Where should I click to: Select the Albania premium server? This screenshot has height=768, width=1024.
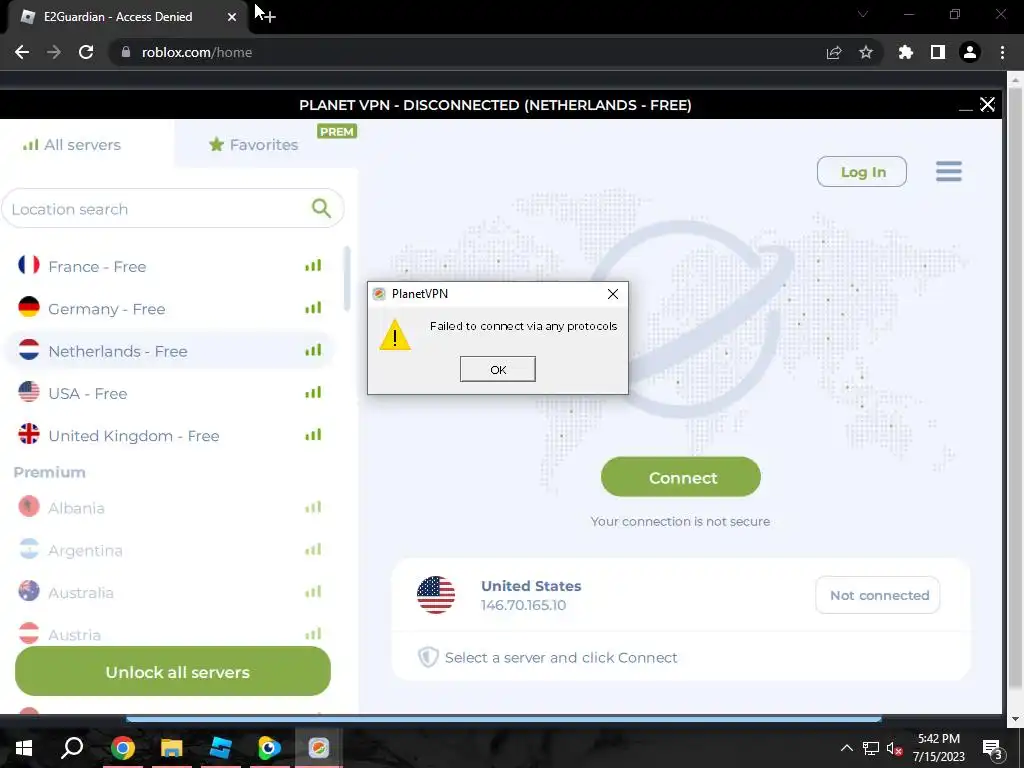pos(172,507)
